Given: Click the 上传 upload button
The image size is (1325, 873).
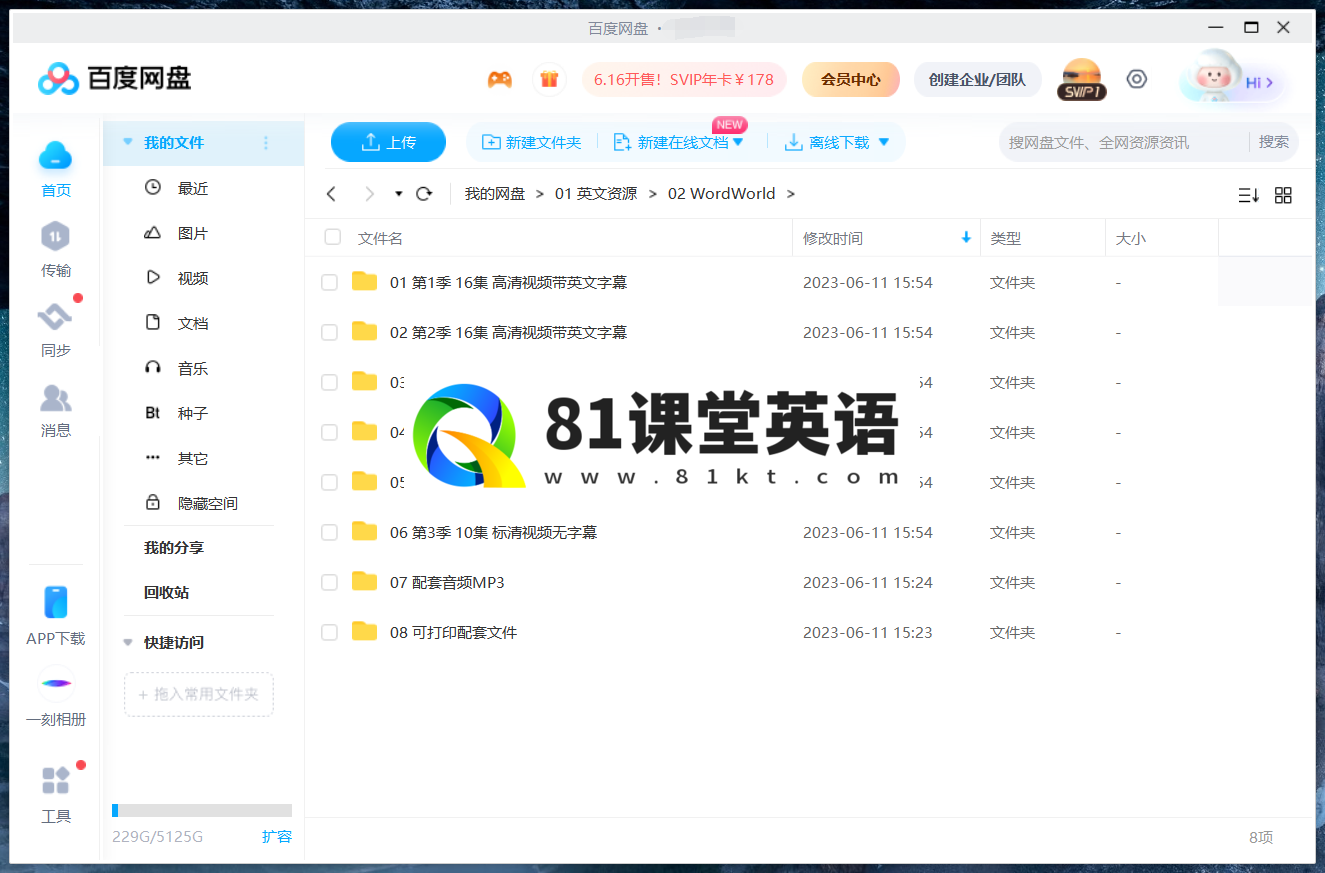Looking at the screenshot, I should [x=388, y=142].
